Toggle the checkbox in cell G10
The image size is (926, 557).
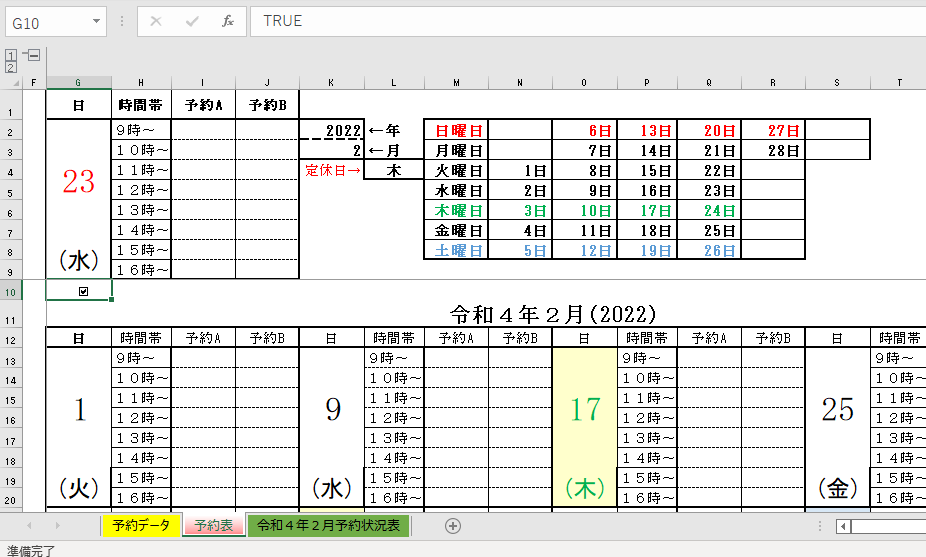83,291
